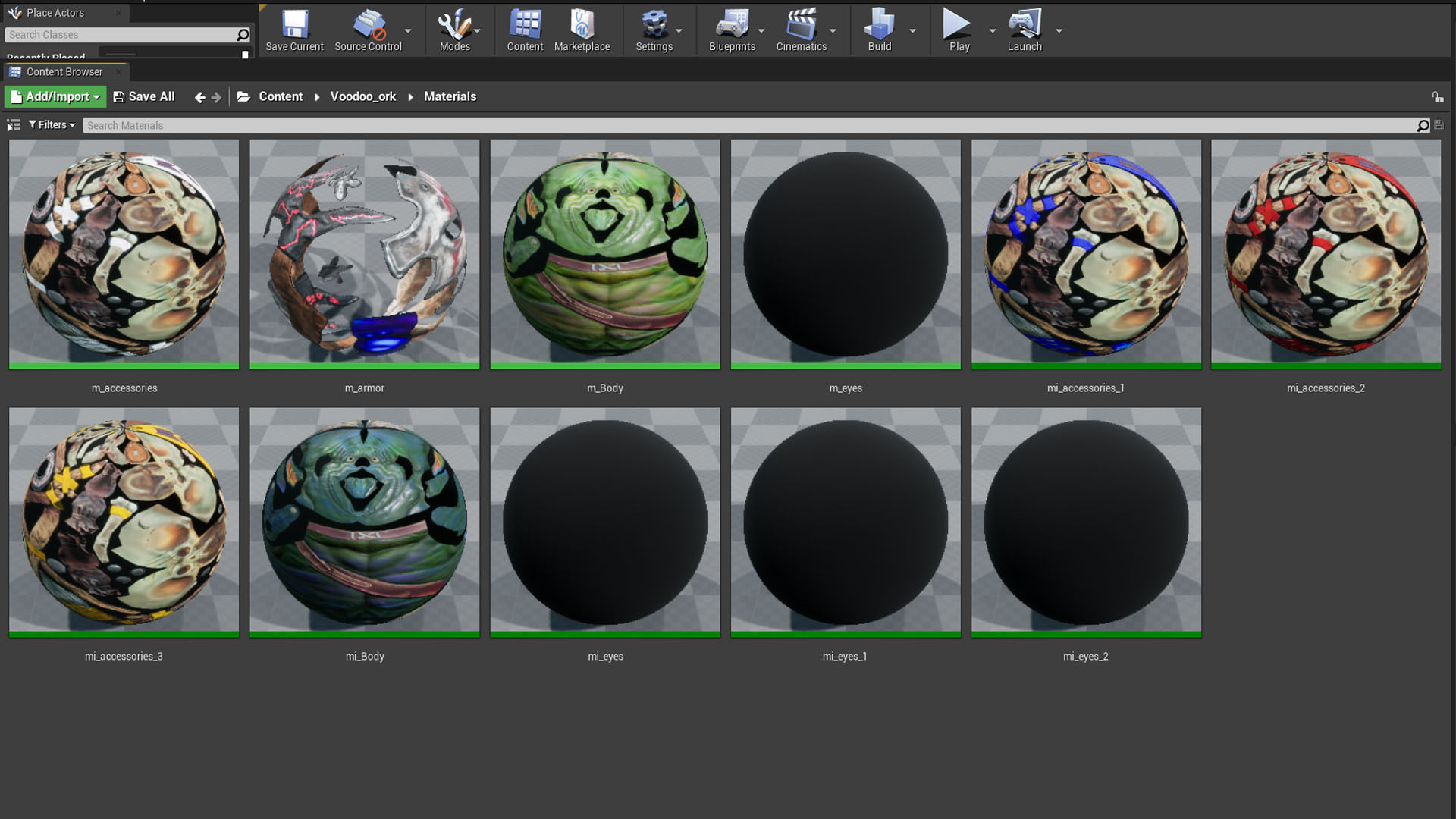Select the m_armor material thumbnail
This screenshot has height=819, width=1456.
coord(364,253)
